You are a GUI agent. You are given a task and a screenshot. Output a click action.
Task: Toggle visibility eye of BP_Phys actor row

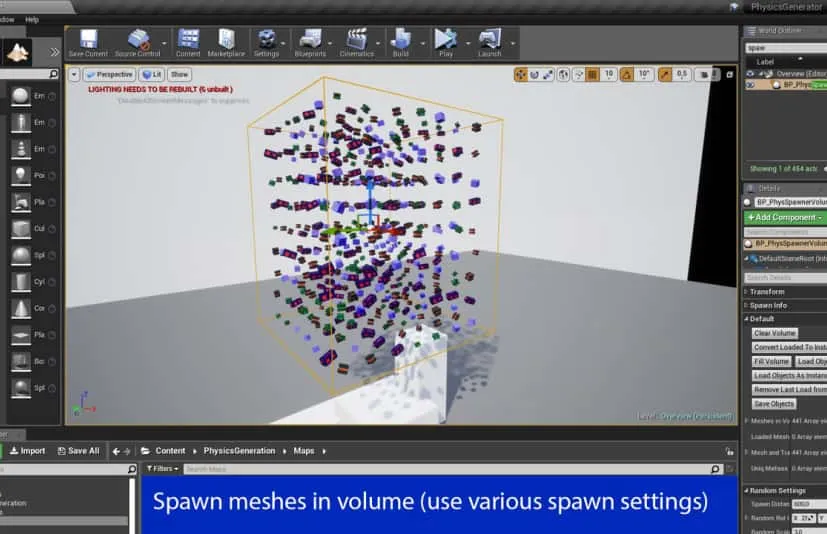click(x=750, y=84)
